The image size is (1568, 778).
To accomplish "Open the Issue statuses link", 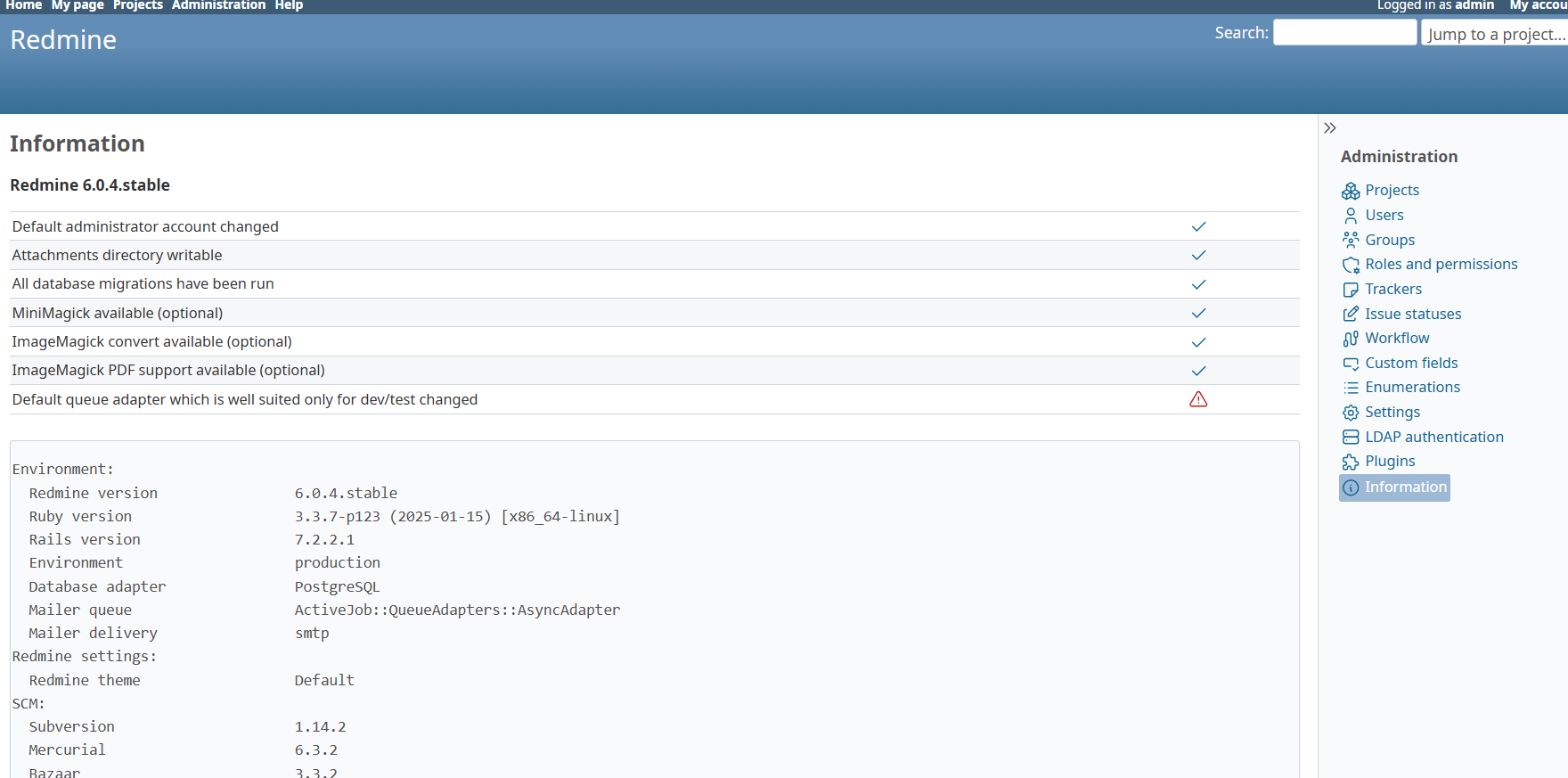I will pos(1413,314).
